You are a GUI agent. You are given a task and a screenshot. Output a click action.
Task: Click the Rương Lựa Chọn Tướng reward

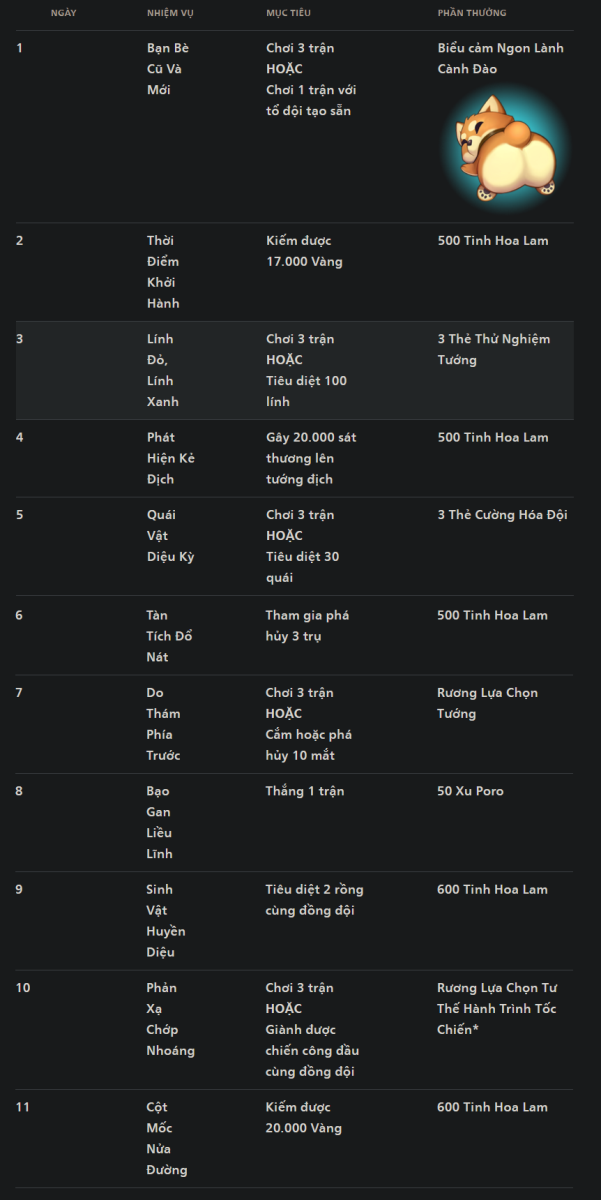(x=487, y=703)
